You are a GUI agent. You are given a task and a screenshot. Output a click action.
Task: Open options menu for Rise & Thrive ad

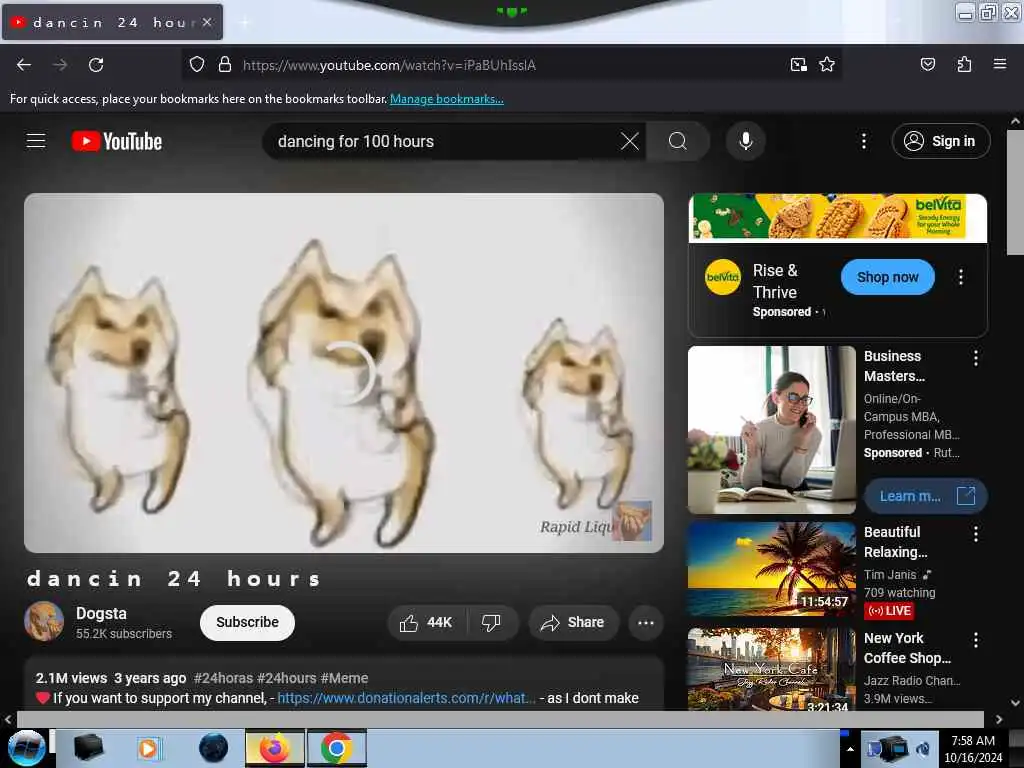coord(960,278)
